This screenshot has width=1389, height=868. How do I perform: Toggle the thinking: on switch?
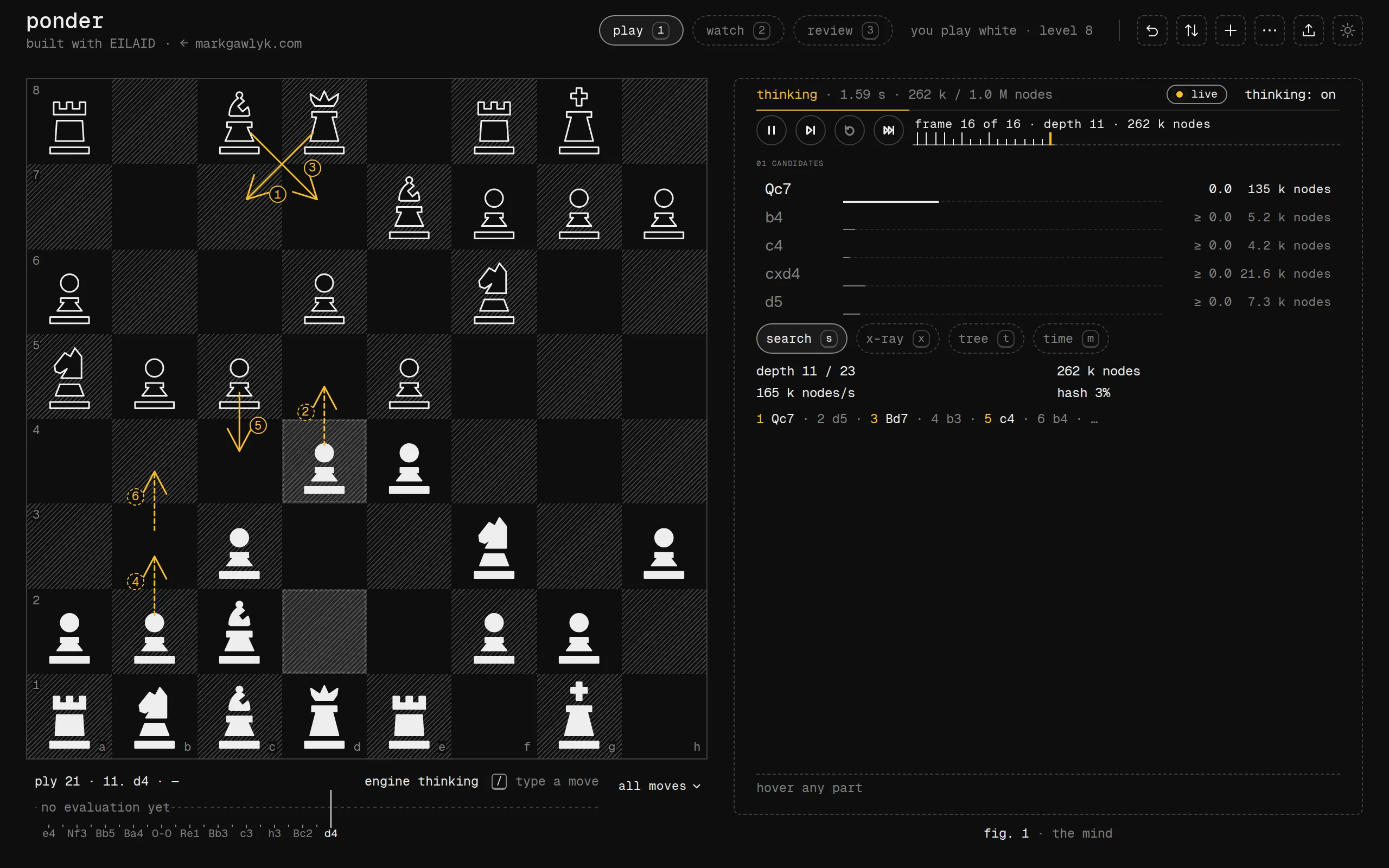[x=1290, y=94]
